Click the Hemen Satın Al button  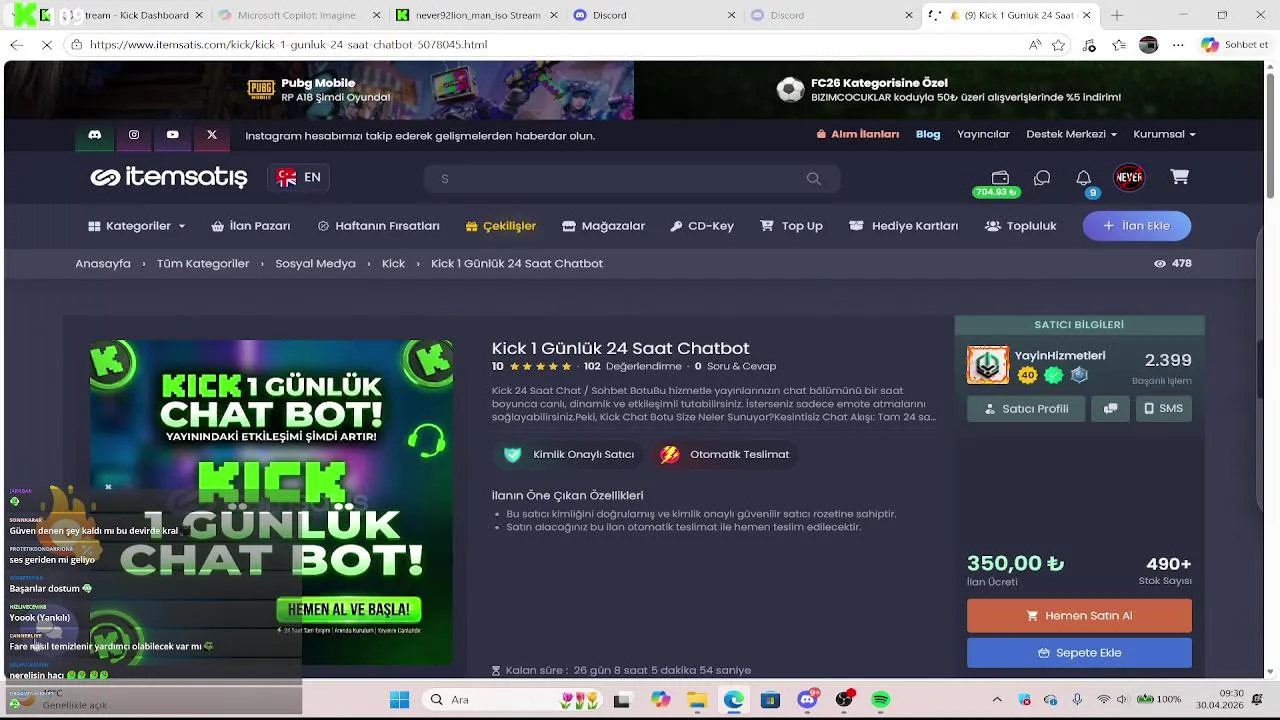click(1079, 616)
